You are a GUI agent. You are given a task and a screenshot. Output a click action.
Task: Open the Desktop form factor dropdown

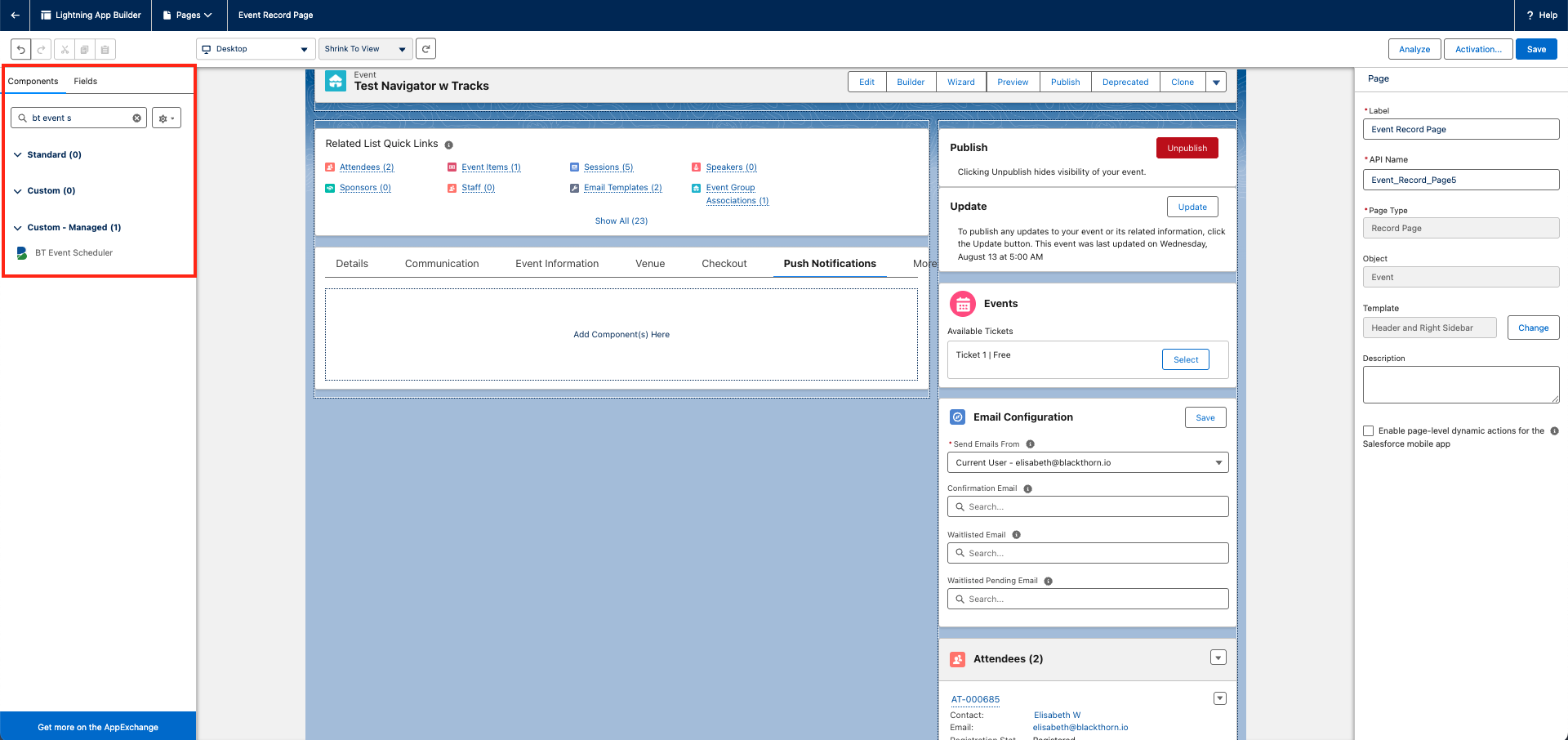coord(256,49)
